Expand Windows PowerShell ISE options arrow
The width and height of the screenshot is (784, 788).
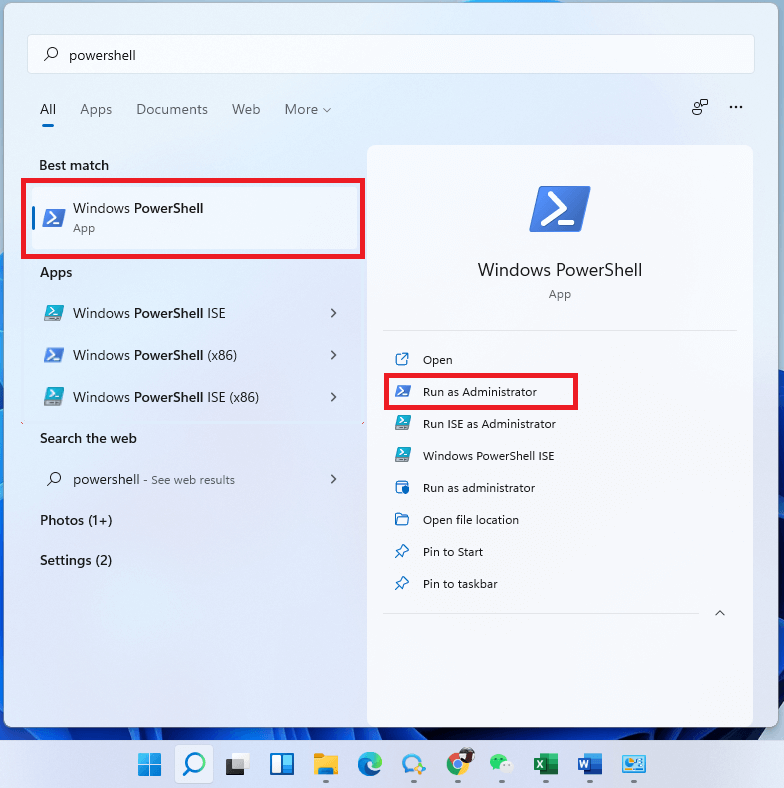333,313
